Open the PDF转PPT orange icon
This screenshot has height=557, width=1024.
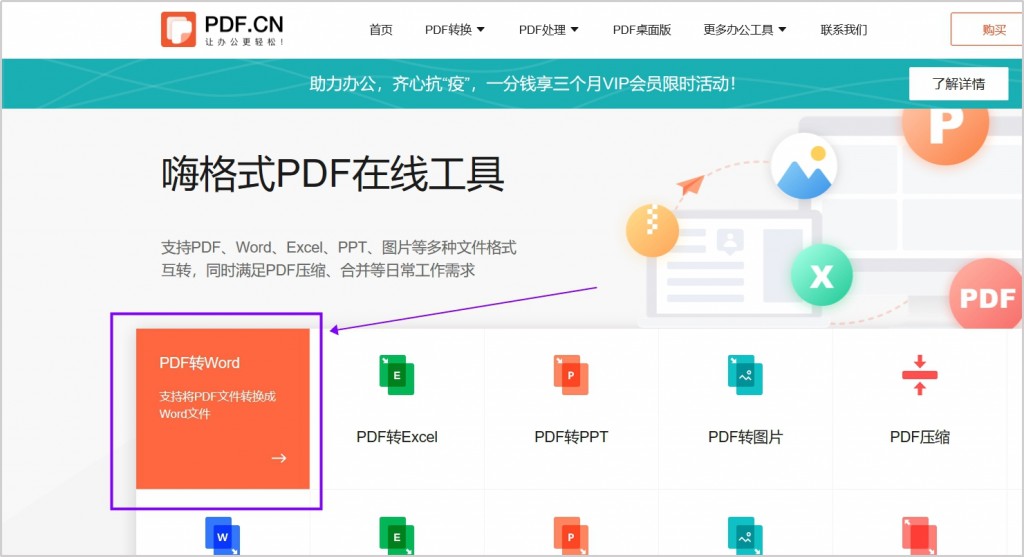(571, 375)
